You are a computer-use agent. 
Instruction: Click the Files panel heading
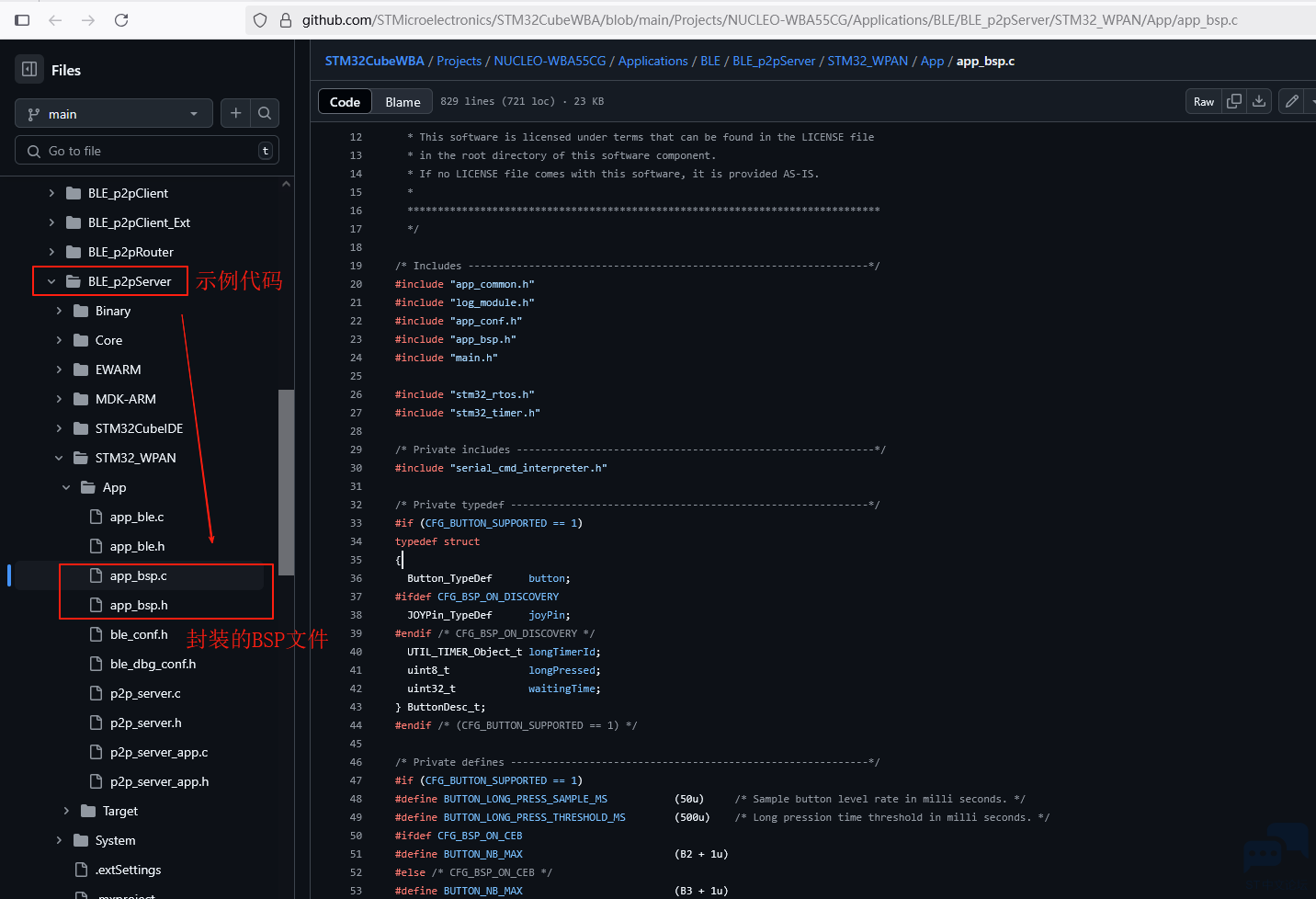[66, 70]
